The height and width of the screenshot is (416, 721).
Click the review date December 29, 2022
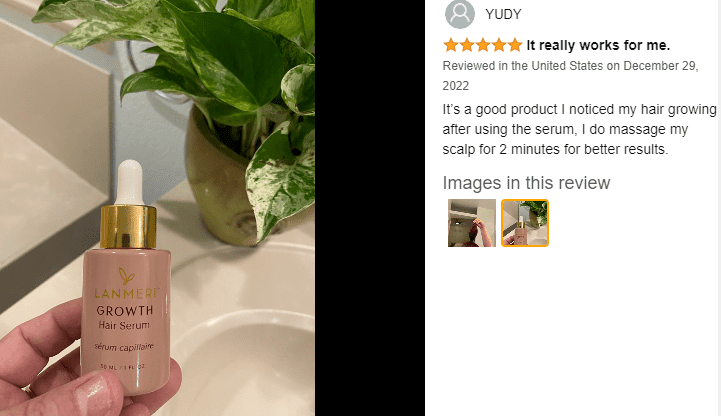(570, 76)
